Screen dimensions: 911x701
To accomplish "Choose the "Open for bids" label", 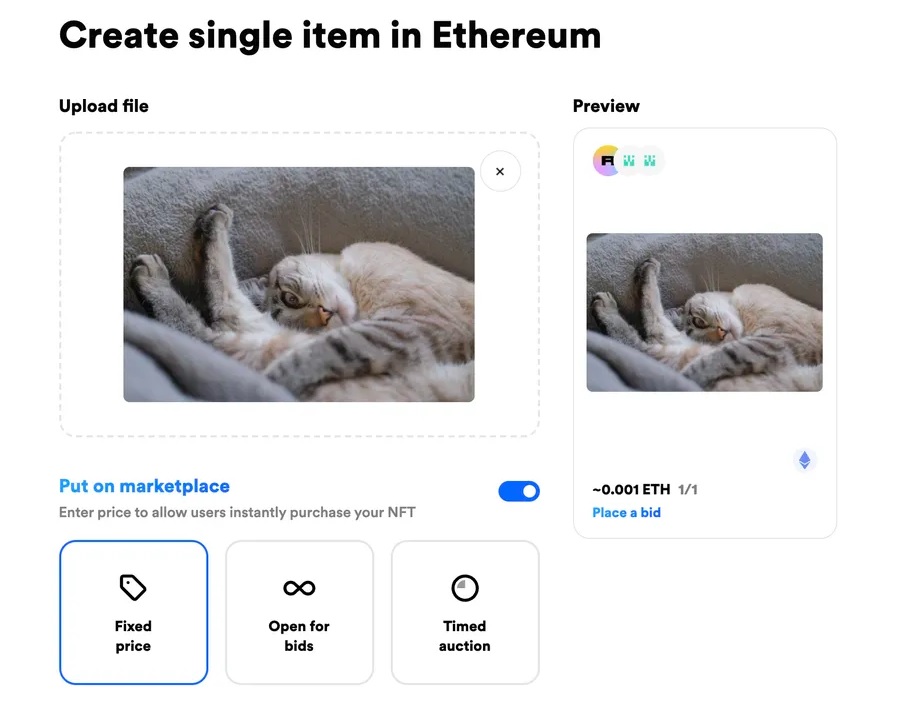I will 299,636.
